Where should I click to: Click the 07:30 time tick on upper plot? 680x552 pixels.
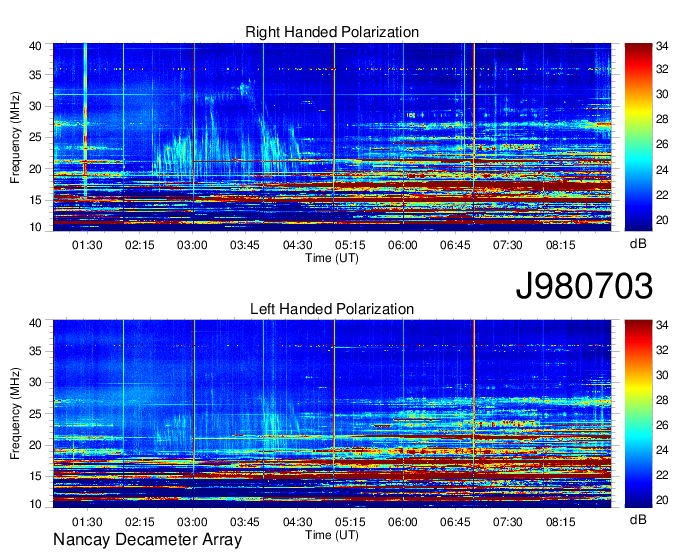click(507, 245)
